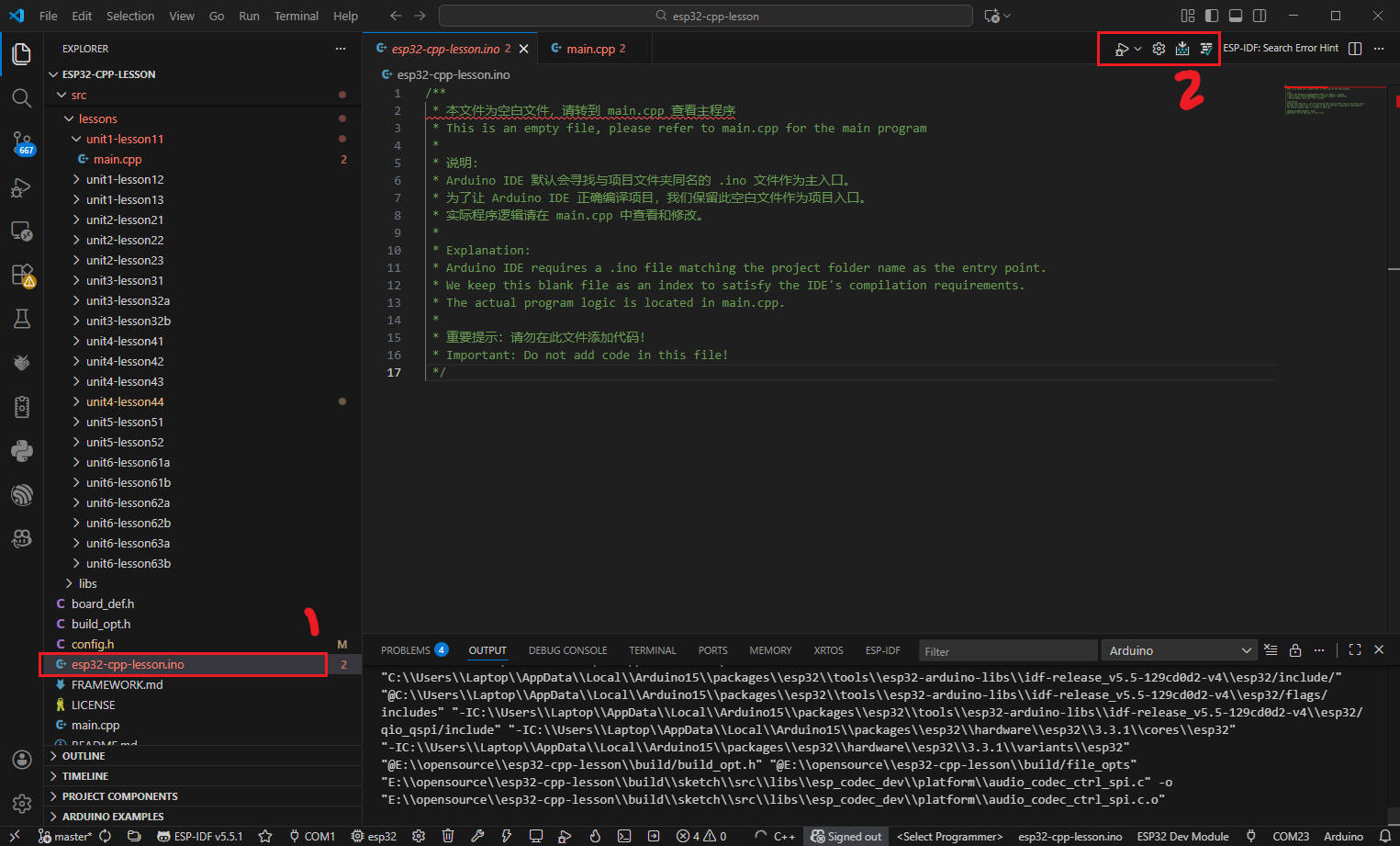This screenshot has width=1400, height=846.
Task: Open the Arduino output channel dropdown
Action: (1180, 650)
